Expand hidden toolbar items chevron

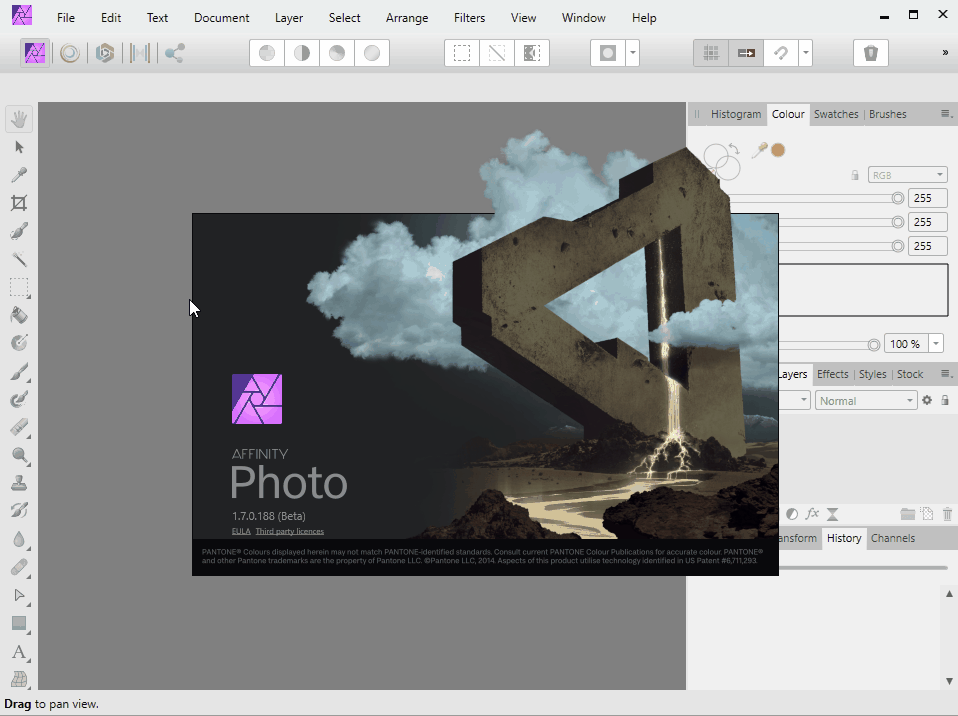[945, 53]
